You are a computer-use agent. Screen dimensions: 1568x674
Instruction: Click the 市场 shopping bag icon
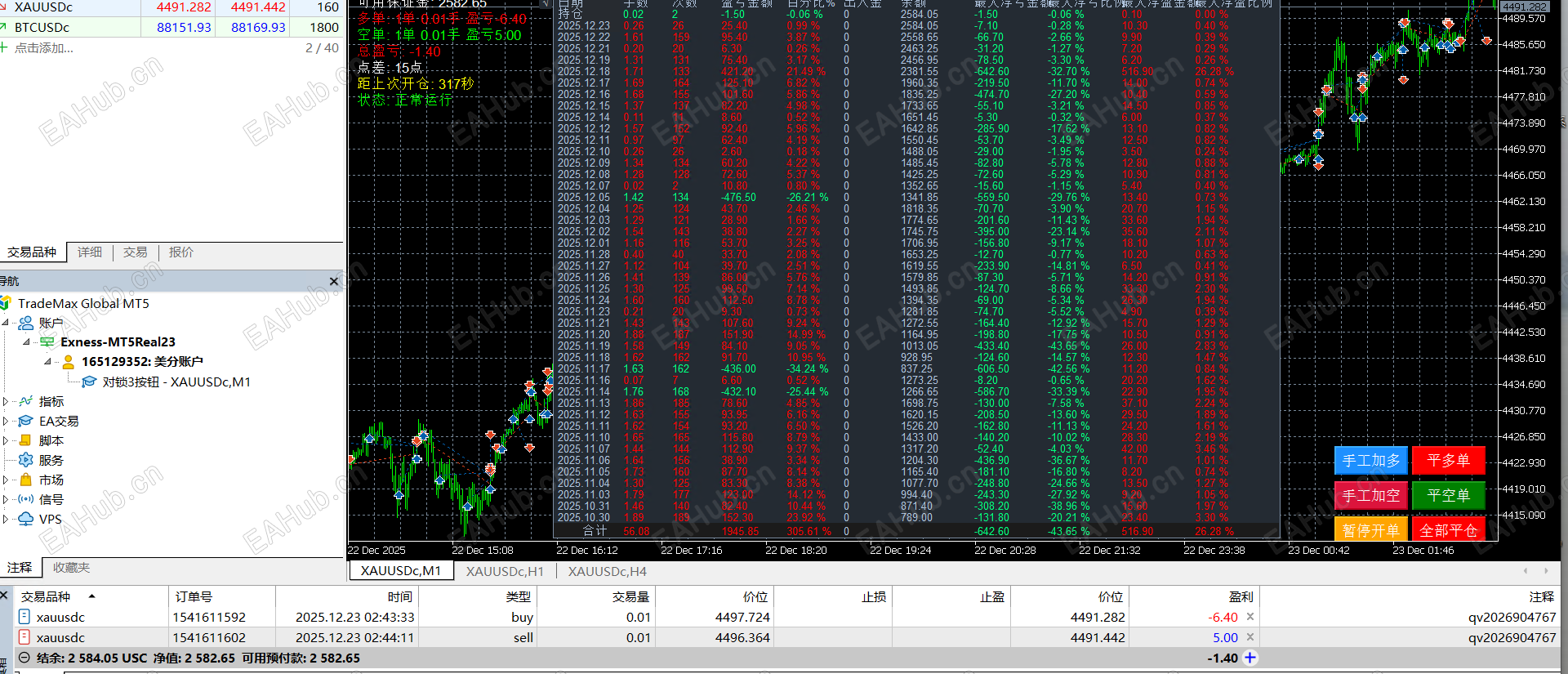[x=26, y=480]
